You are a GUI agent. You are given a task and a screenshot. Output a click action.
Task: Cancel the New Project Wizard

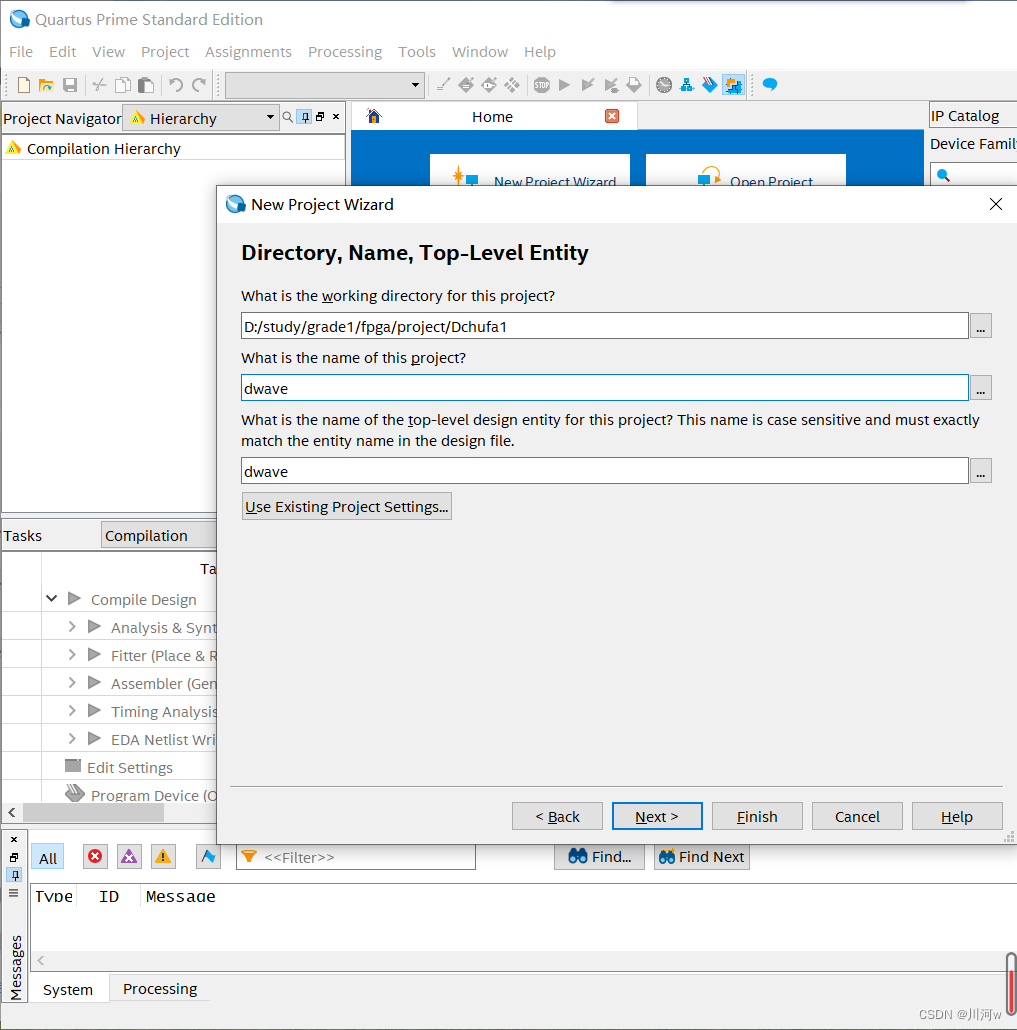[x=857, y=817]
